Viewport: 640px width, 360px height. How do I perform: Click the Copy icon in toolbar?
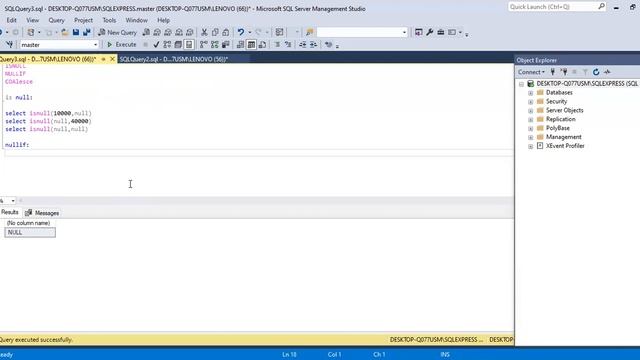(215, 32)
